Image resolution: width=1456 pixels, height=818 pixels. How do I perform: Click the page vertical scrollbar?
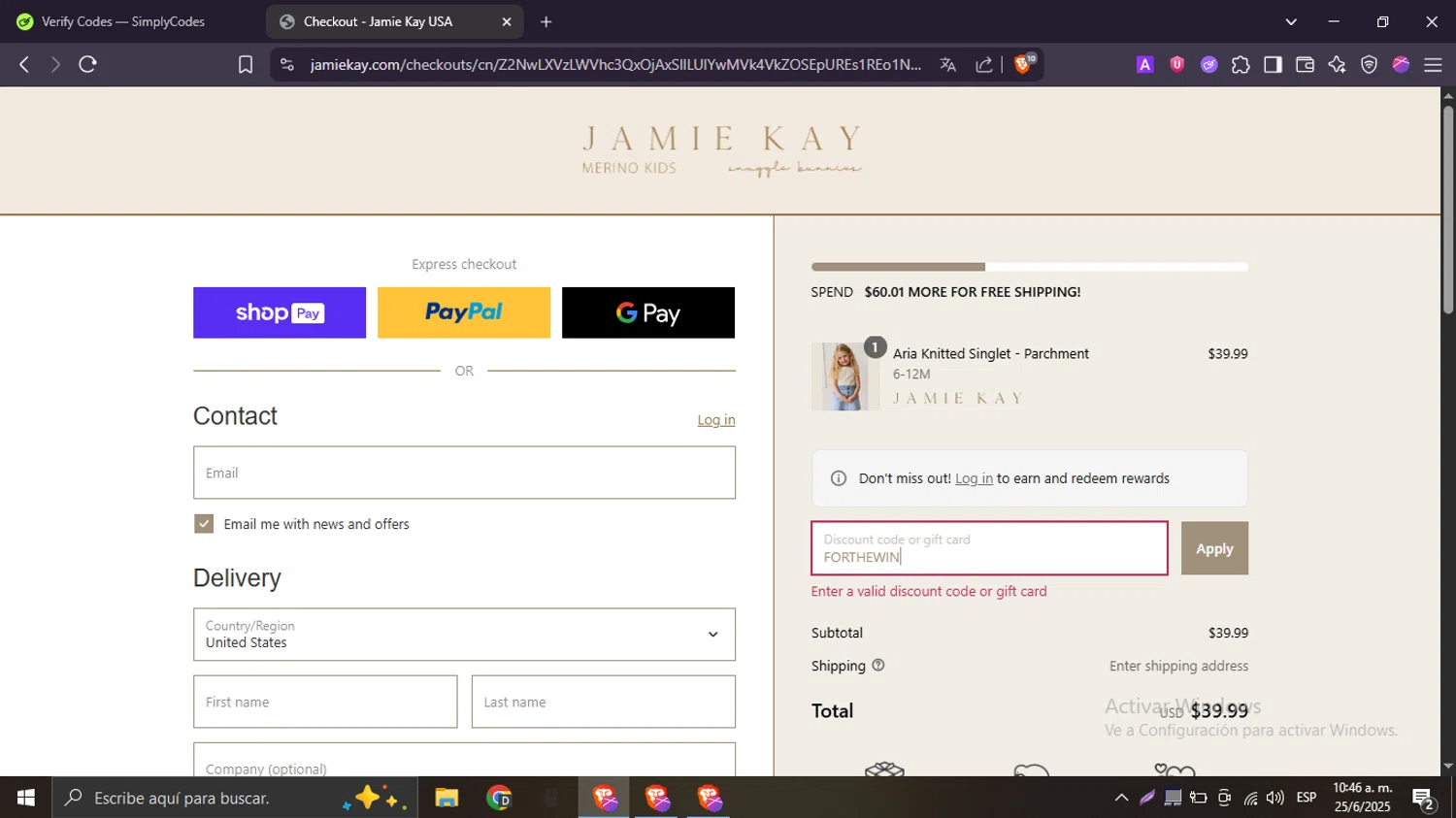click(1448, 209)
